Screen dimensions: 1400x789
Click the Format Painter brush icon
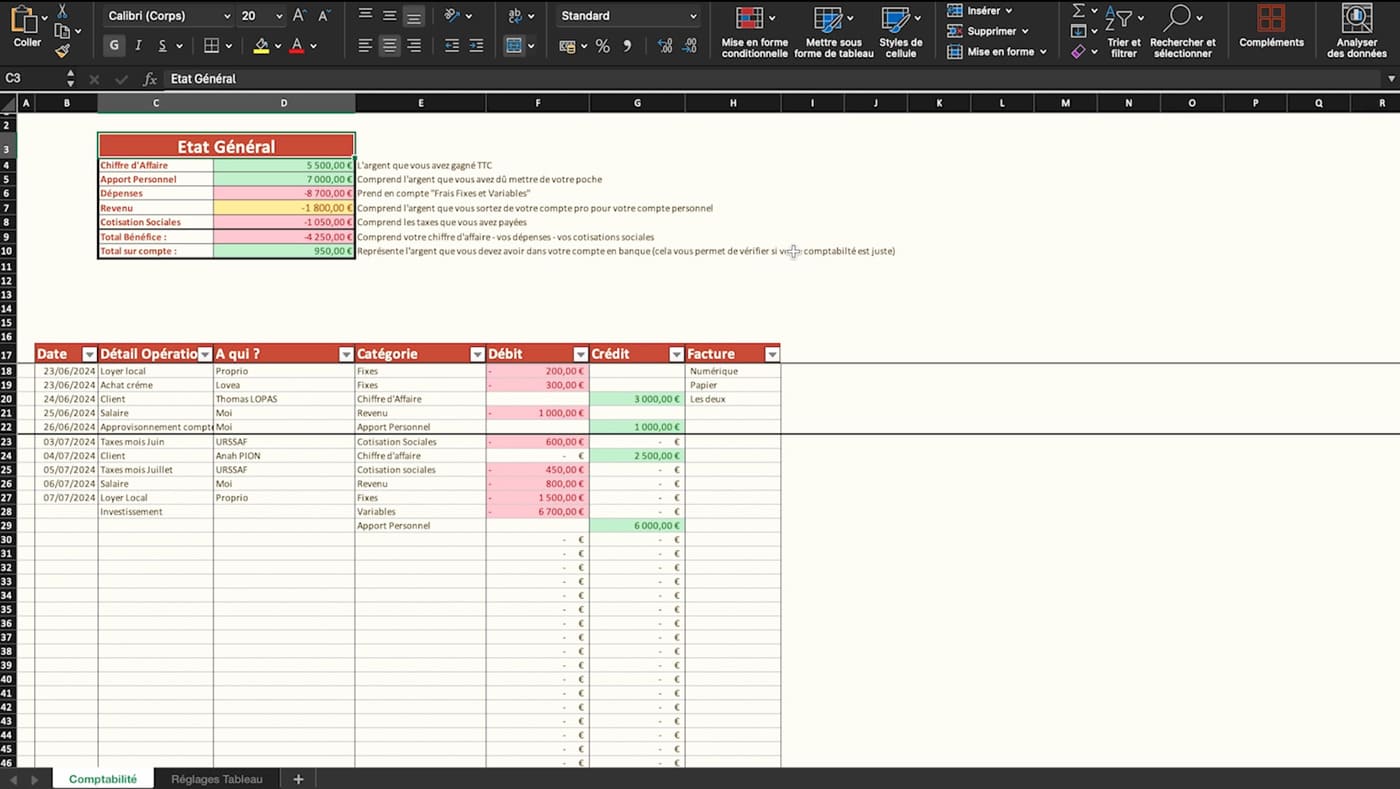coord(62,50)
